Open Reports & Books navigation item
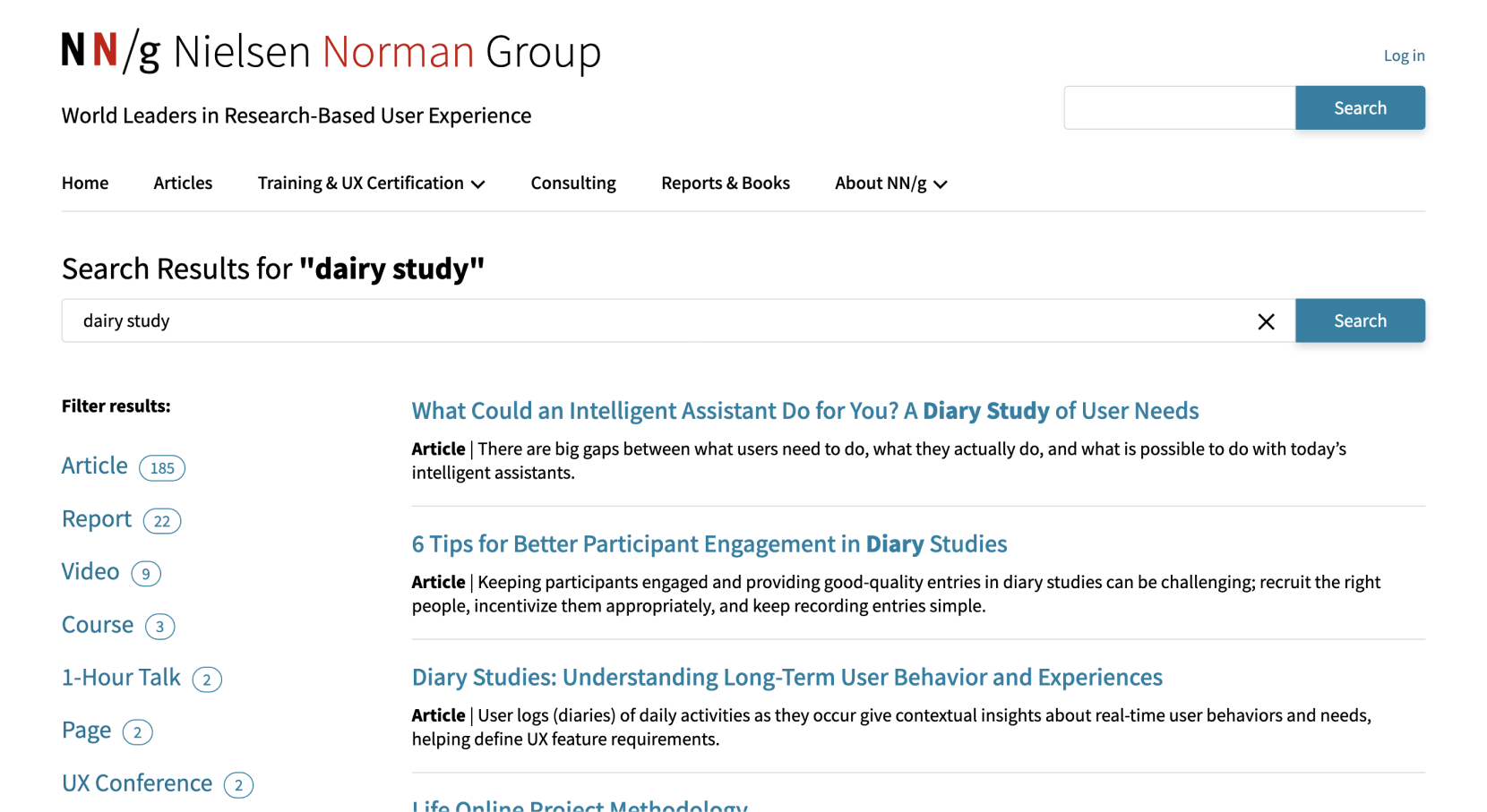Image resolution: width=1487 pixels, height=812 pixels. click(725, 183)
